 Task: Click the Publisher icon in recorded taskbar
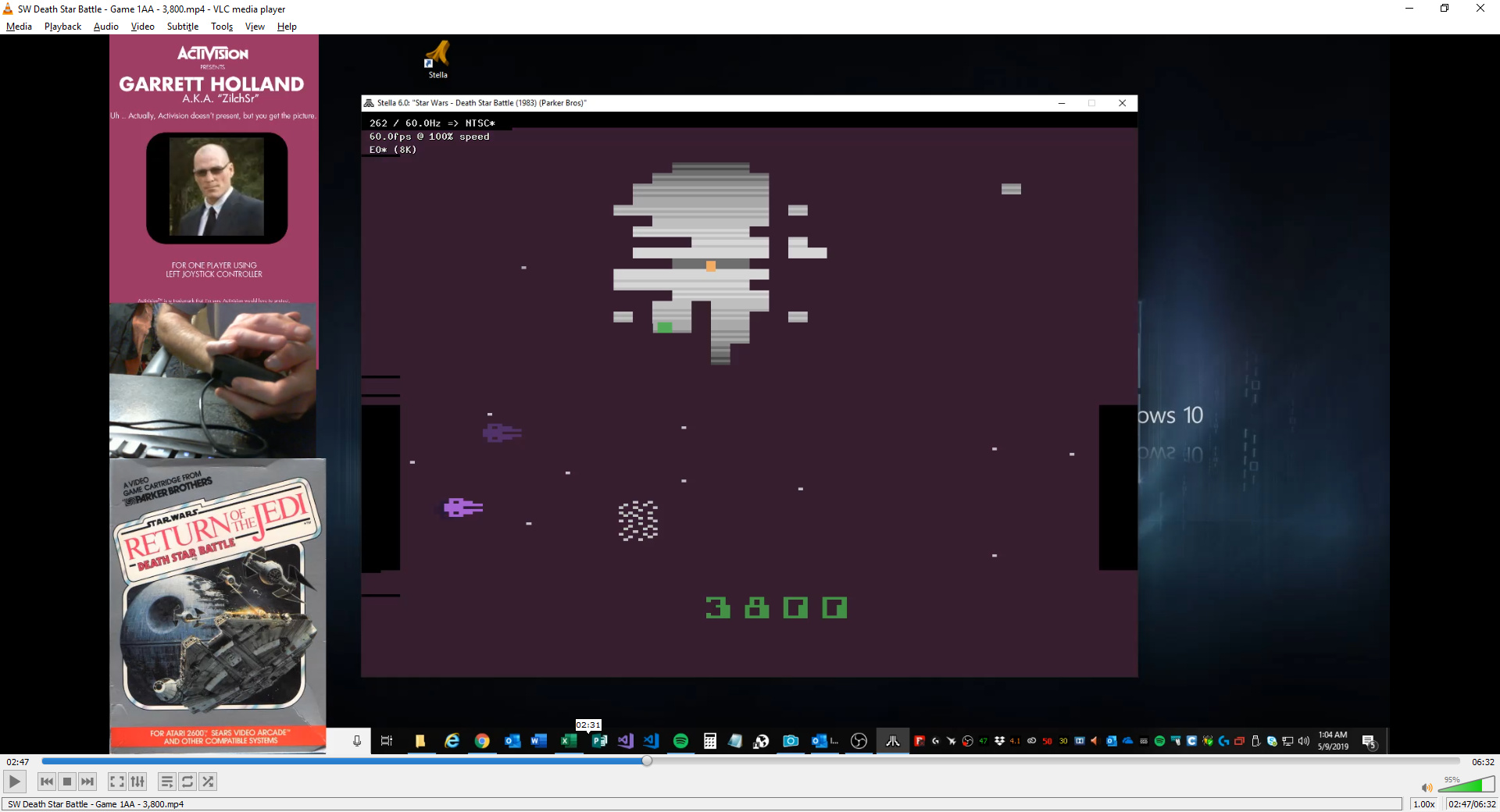[599, 741]
